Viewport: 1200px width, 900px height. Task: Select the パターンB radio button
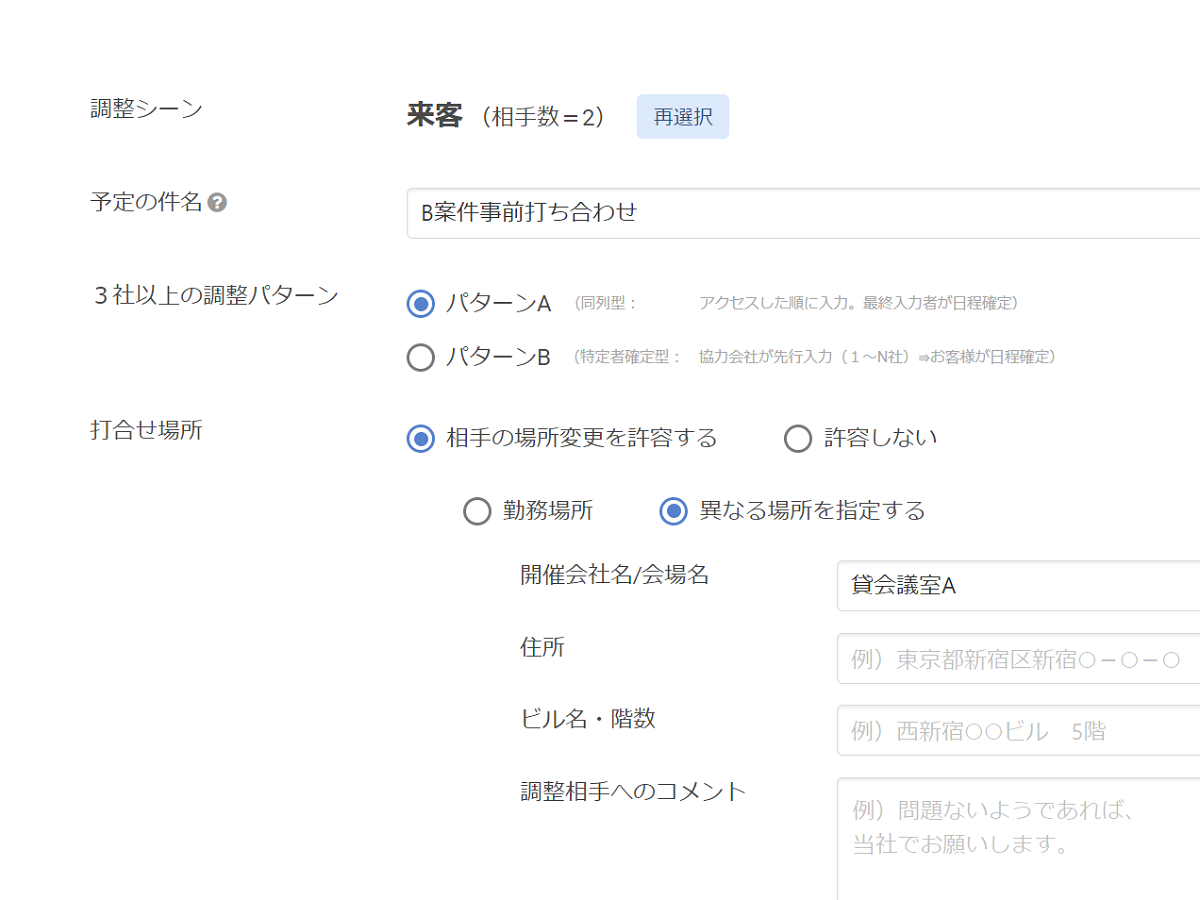click(x=421, y=357)
